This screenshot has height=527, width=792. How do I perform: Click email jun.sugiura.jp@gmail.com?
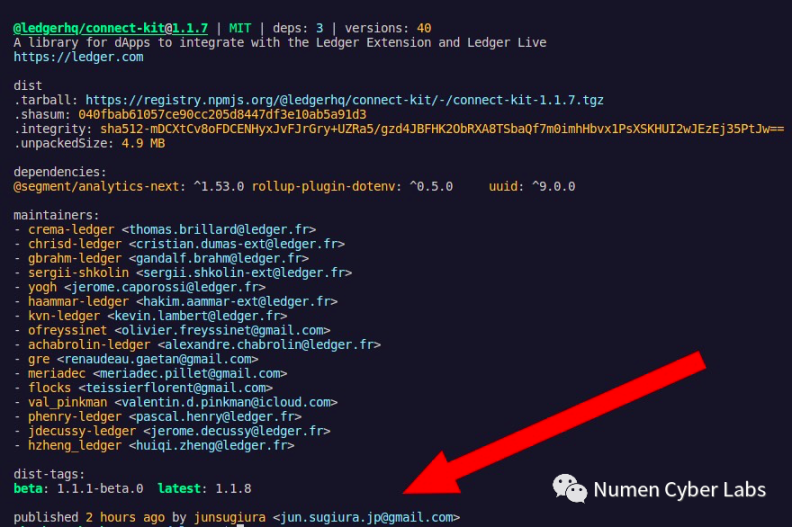pos(367,517)
